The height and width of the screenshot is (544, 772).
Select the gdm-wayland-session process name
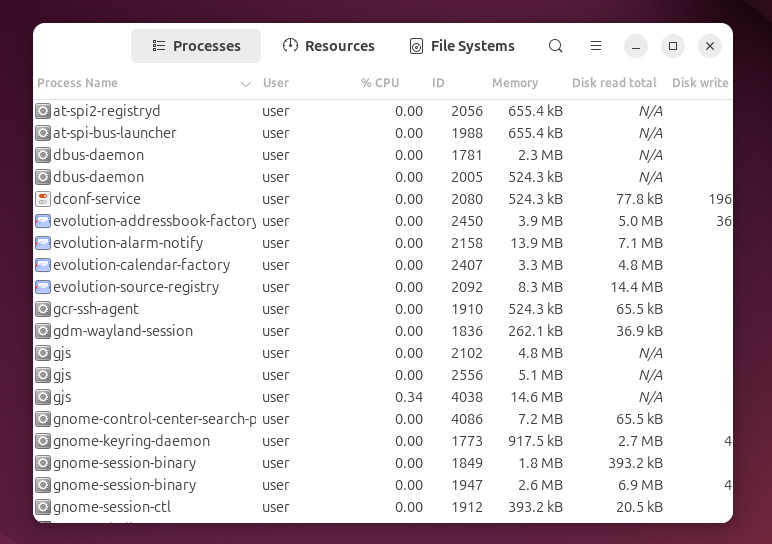(123, 331)
